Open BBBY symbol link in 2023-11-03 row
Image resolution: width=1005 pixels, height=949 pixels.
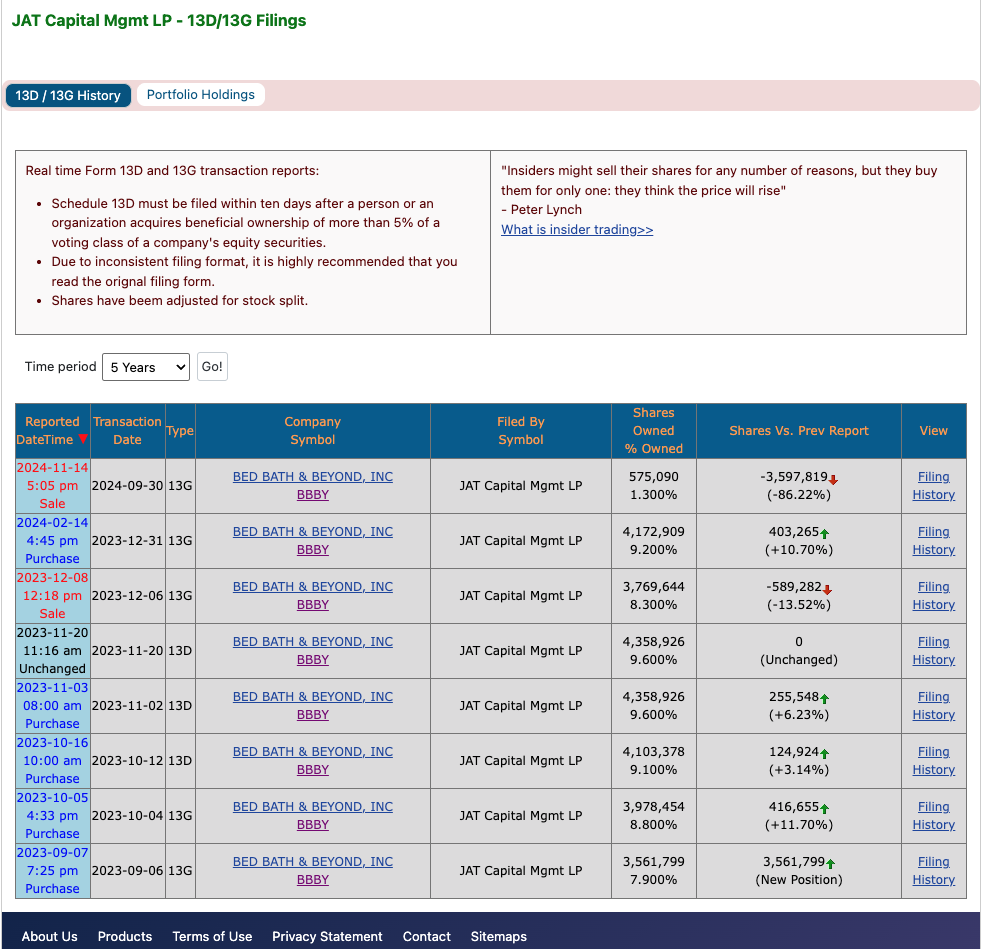point(313,715)
